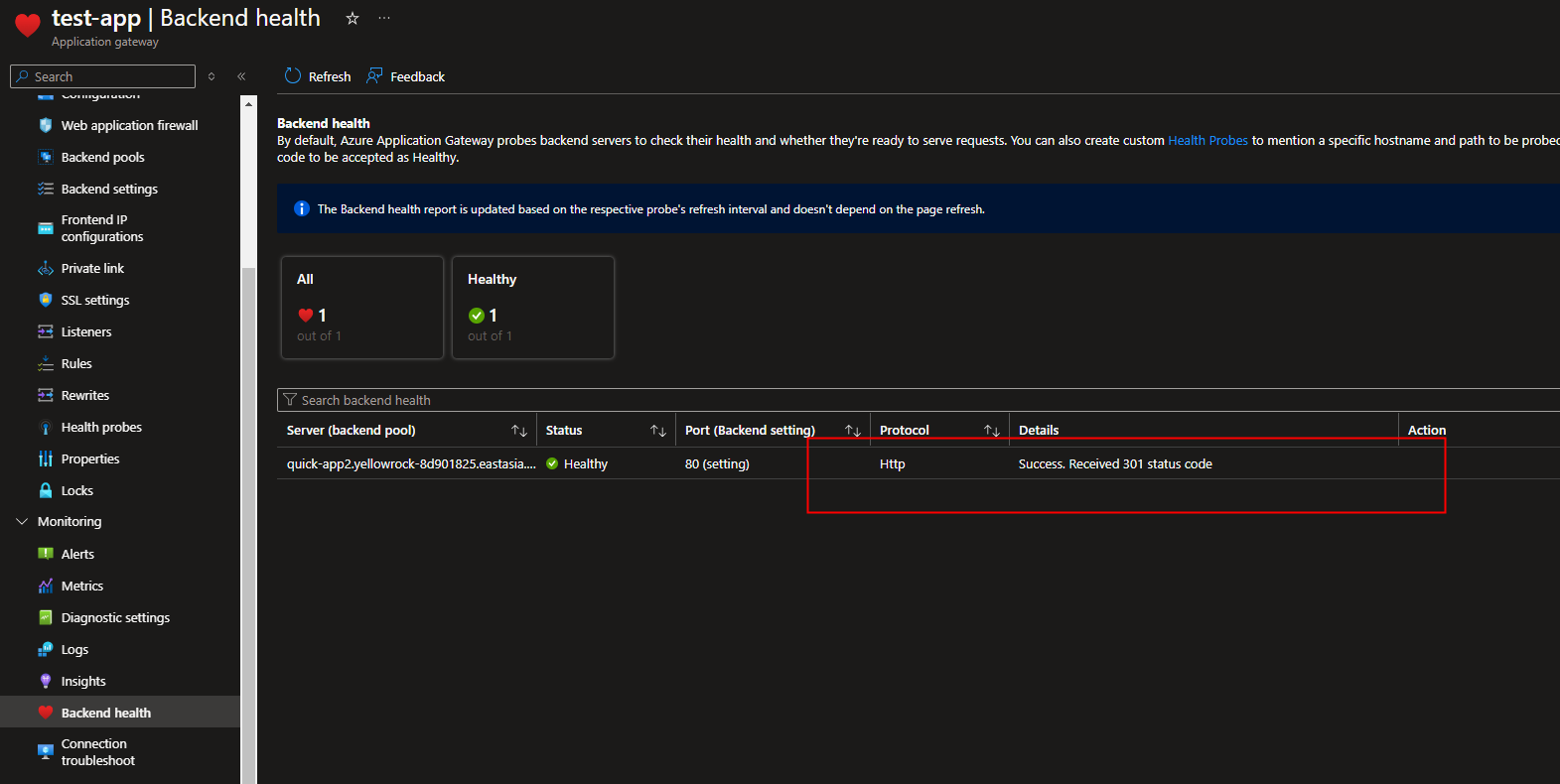This screenshot has height=784, width=1560.
Task: Click the 80 (setting) port cell
Action: click(x=717, y=463)
